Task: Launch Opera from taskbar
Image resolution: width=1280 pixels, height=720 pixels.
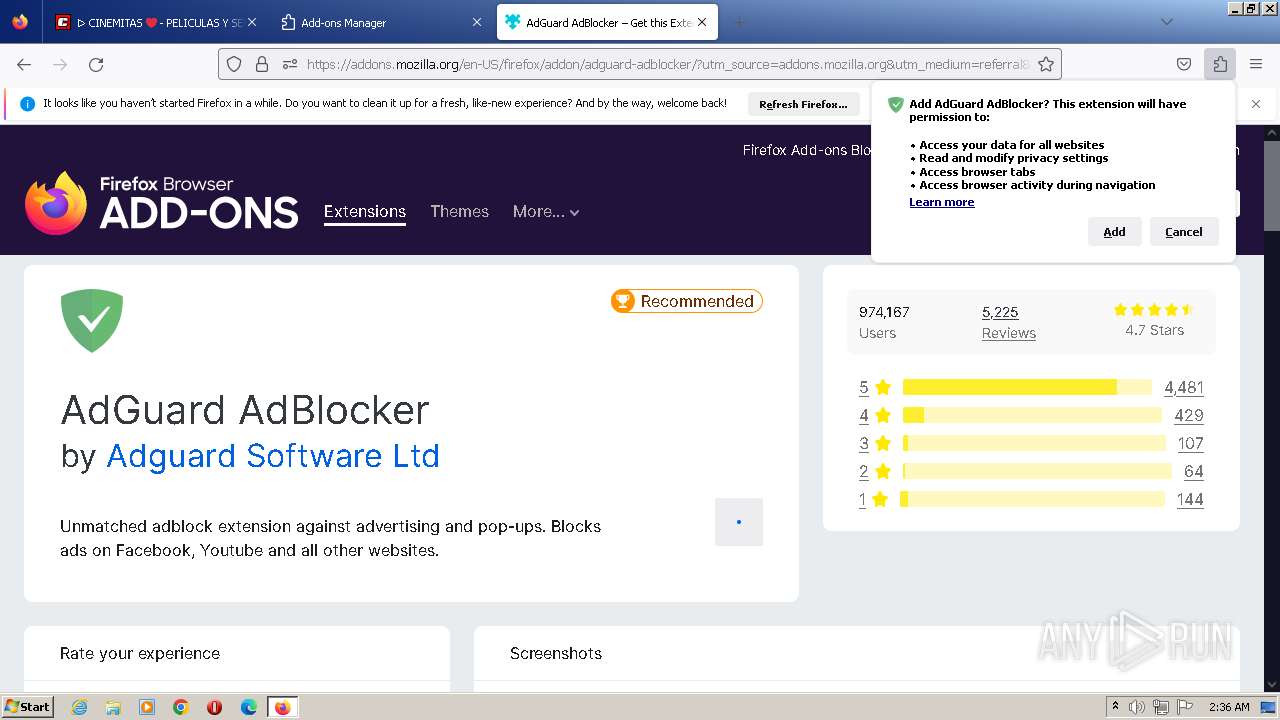Action: coord(214,707)
